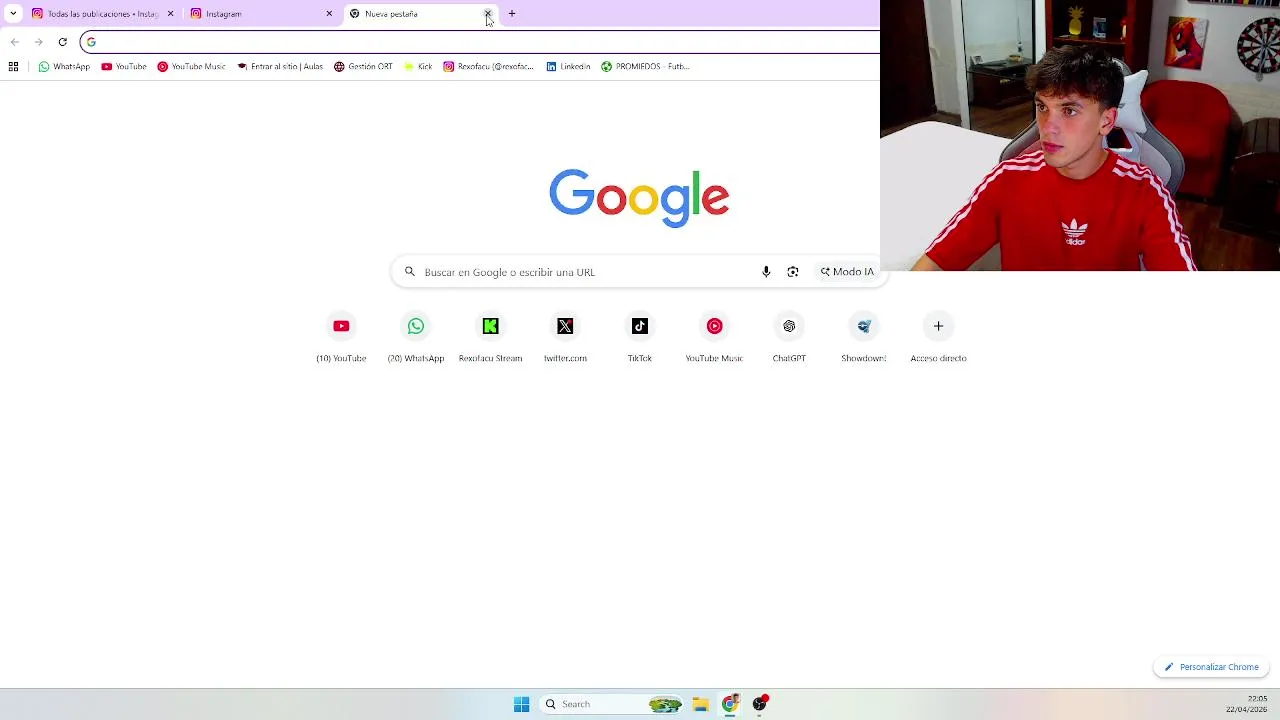Open the PROMIEDOS bookmark
This screenshot has height=720, width=1280.
coord(645,67)
